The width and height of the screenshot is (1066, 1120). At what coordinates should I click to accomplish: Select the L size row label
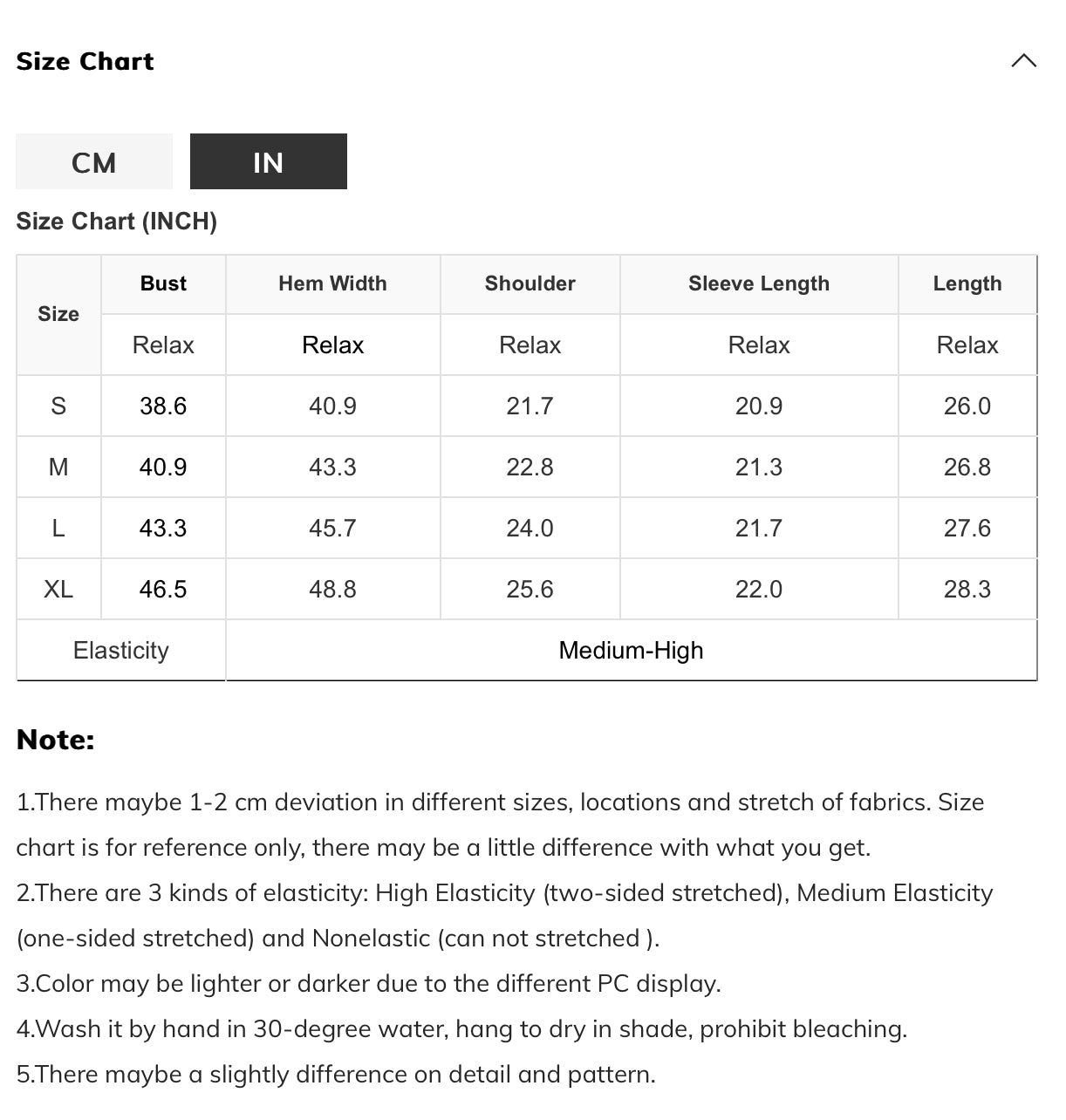(58, 528)
